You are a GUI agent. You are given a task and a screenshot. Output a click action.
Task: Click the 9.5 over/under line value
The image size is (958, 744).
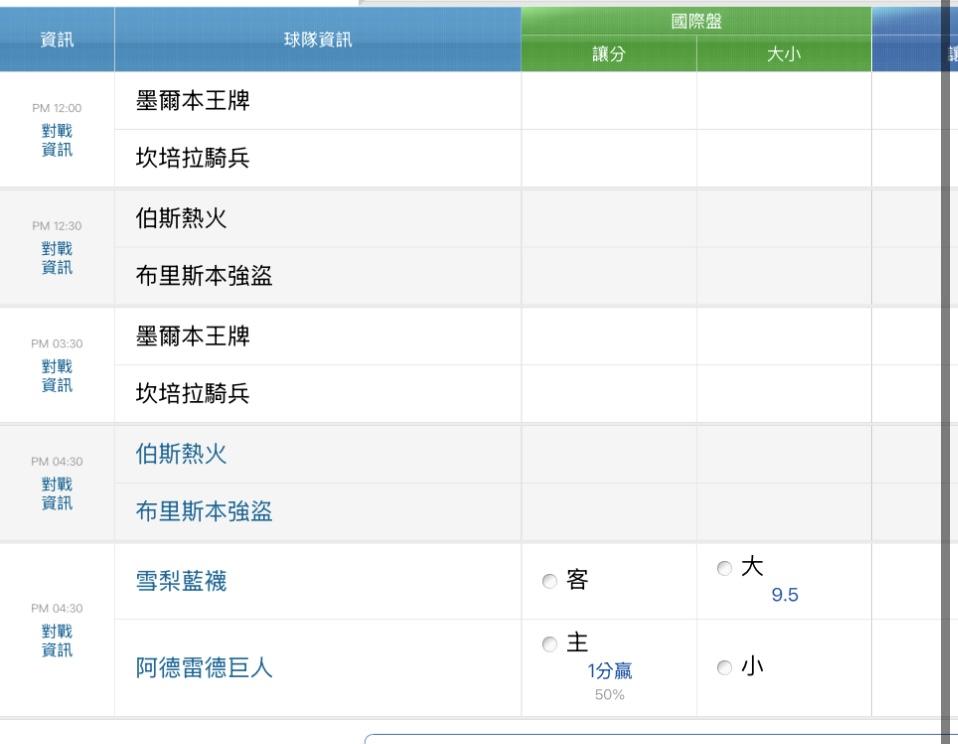785,596
